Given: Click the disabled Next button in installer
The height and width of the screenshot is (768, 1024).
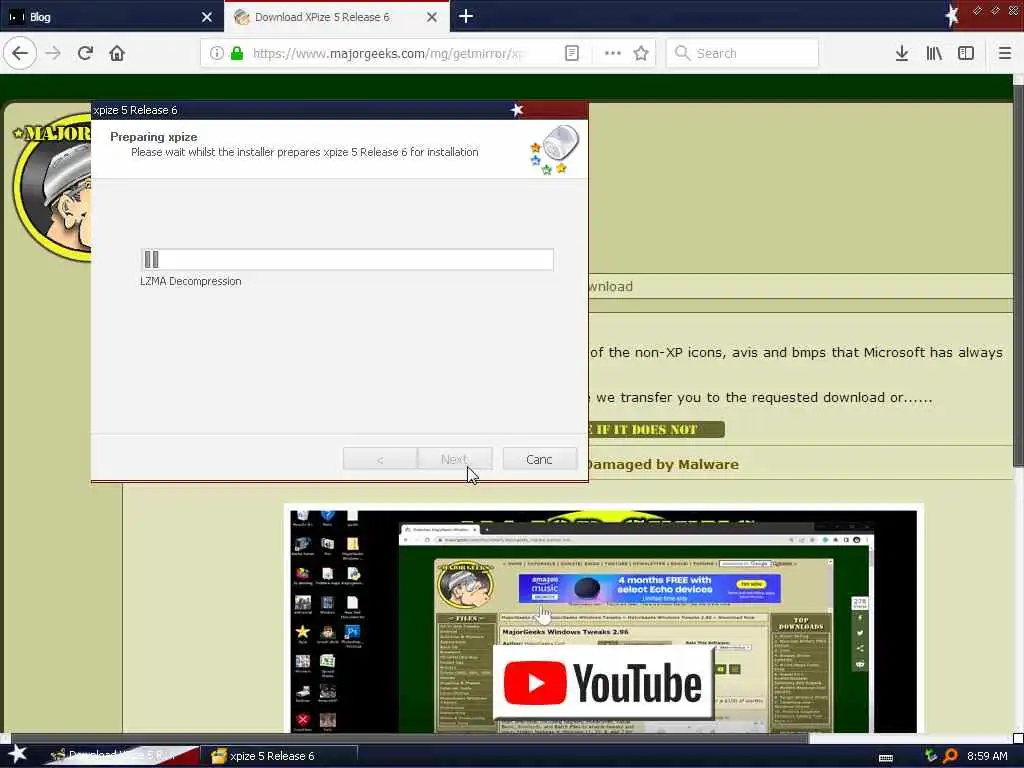Looking at the screenshot, I should [x=455, y=459].
